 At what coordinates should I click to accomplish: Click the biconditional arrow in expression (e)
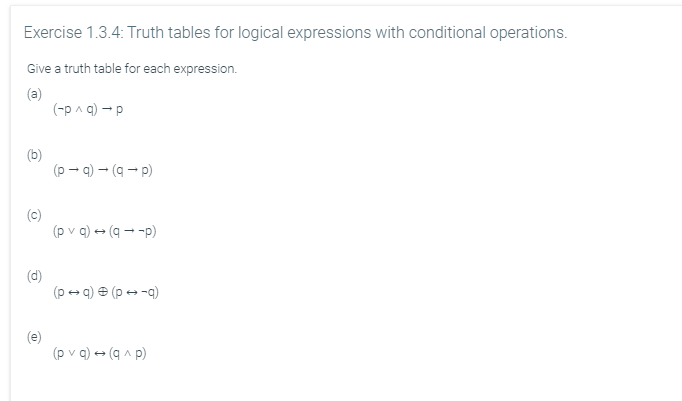point(100,353)
